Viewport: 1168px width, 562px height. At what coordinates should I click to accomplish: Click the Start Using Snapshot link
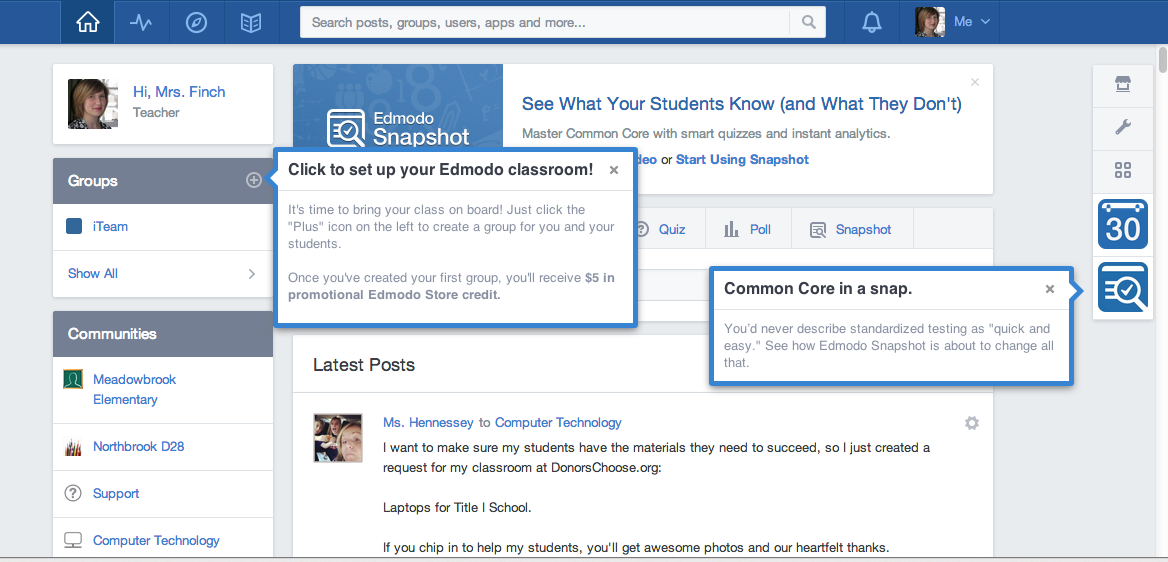[x=742, y=160]
